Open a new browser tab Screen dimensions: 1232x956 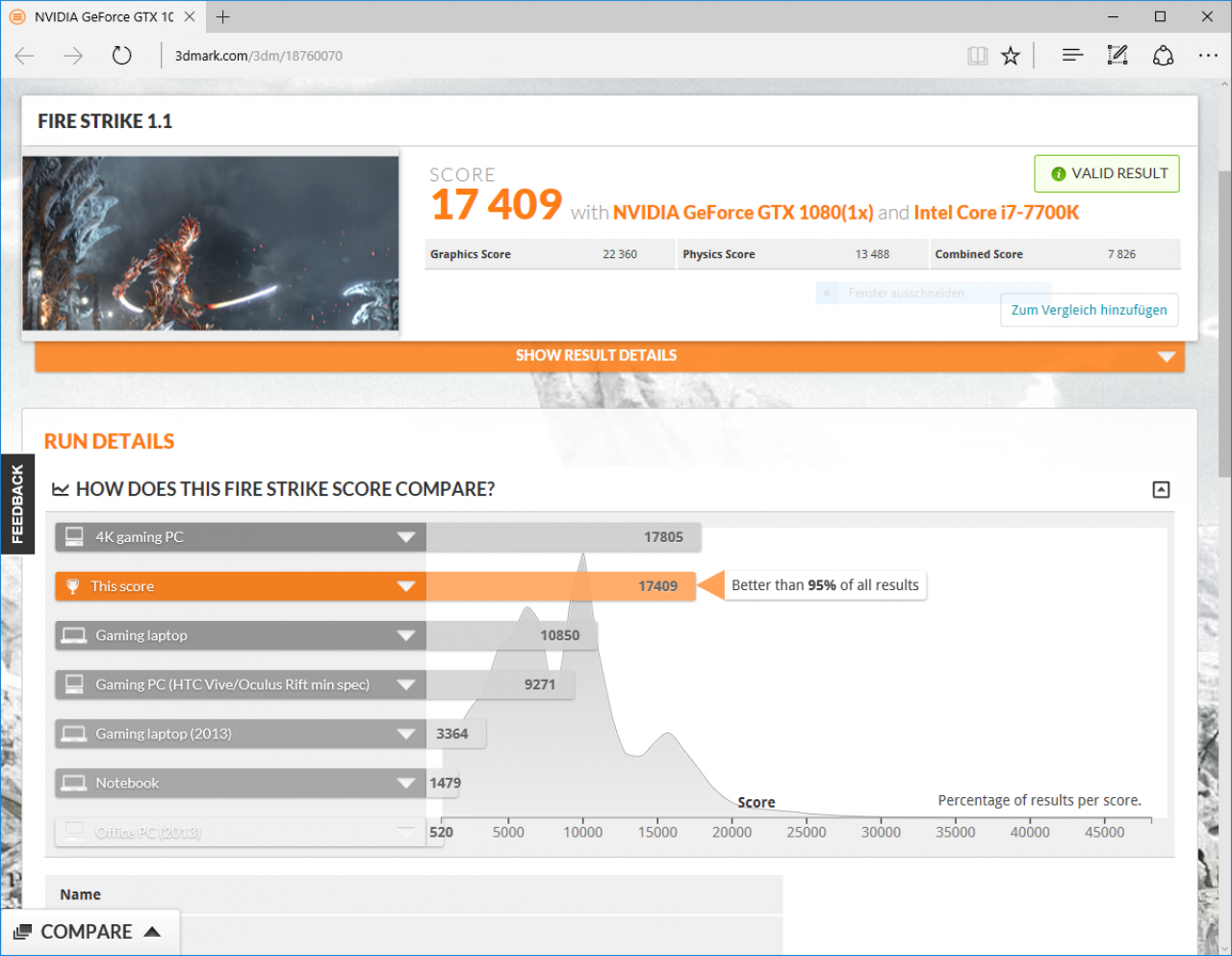223,16
